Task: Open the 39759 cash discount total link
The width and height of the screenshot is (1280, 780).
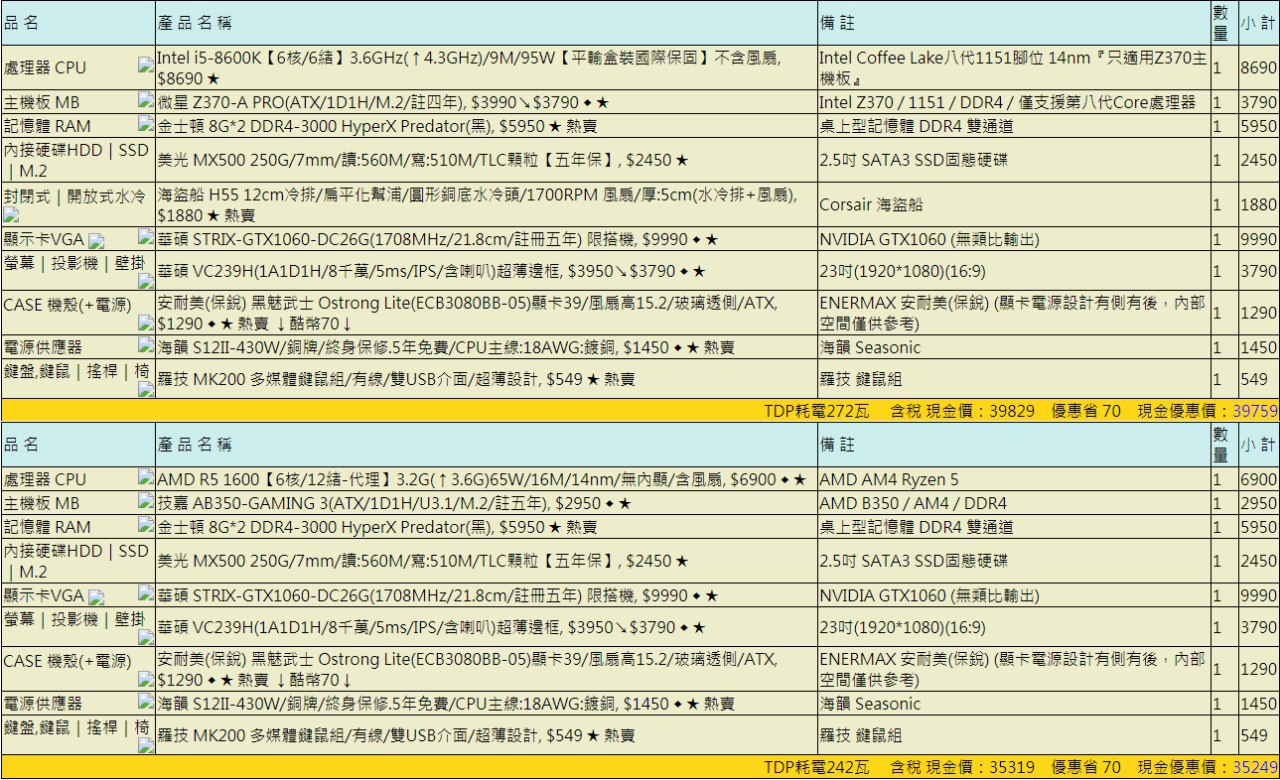Action: [x=1256, y=410]
